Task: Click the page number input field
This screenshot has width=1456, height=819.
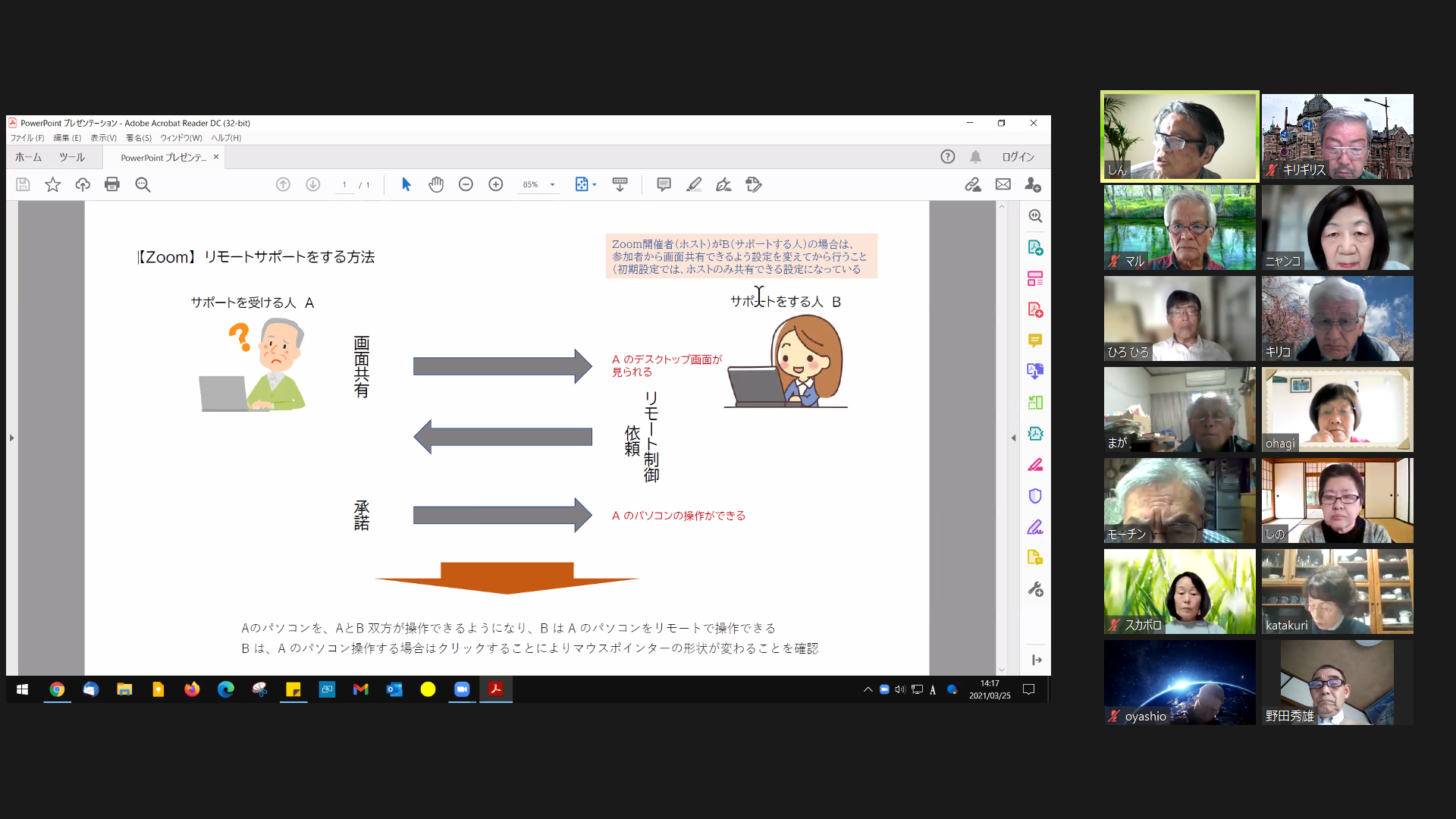Action: click(x=344, y=184)
